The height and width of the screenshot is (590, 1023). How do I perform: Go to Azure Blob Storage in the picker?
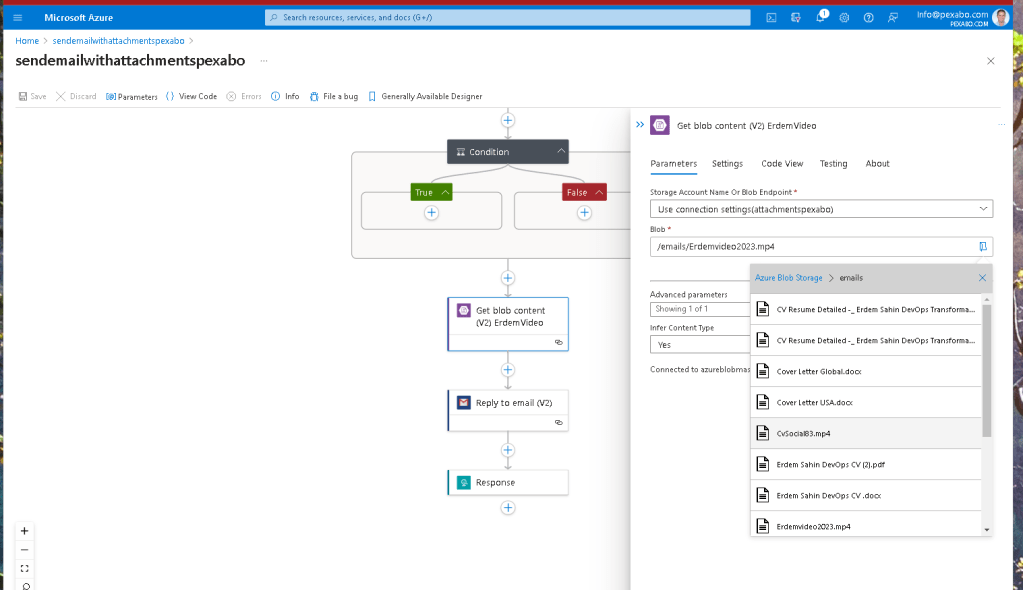(788, 278)
